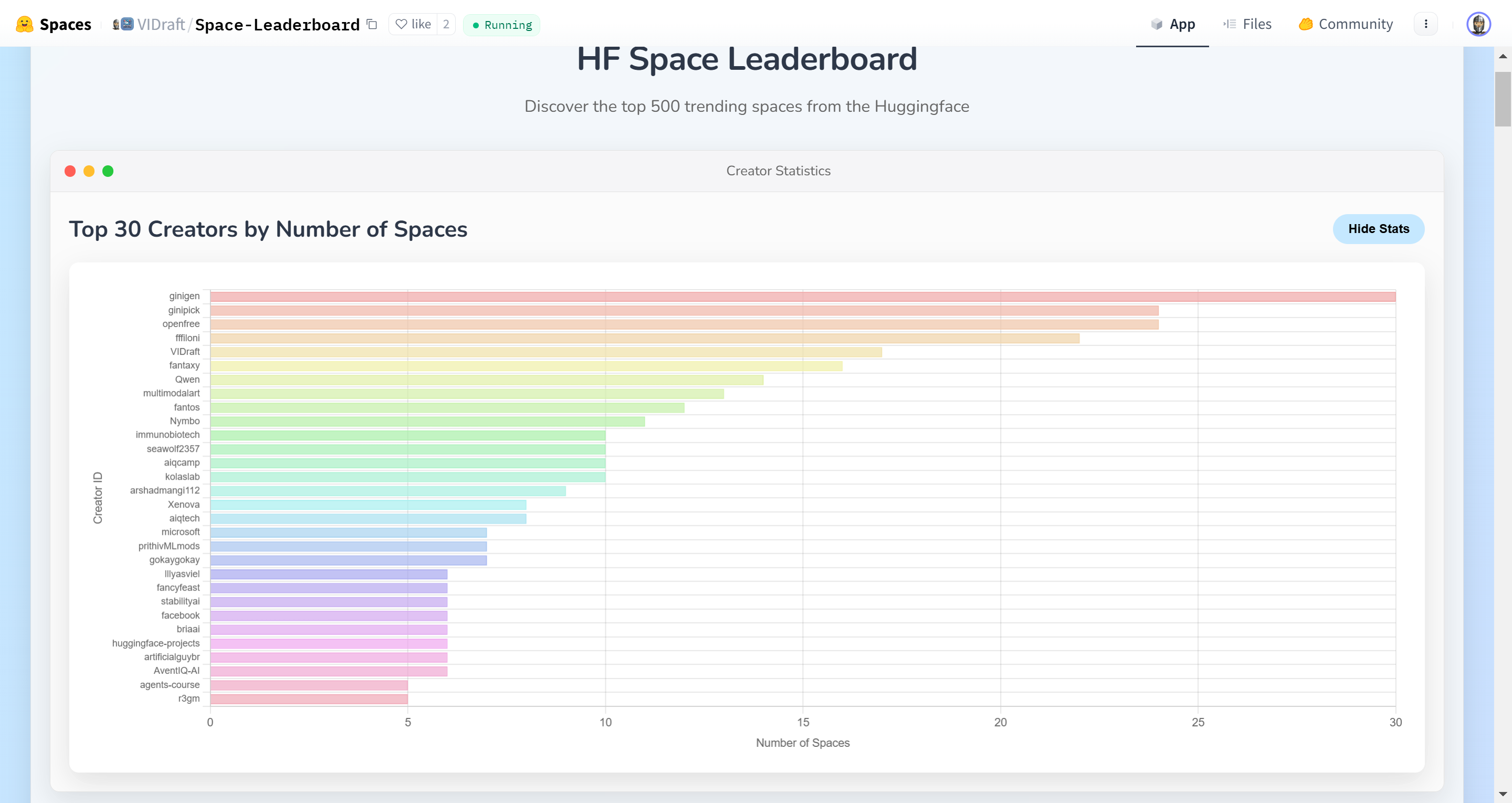The height and width of the screenshot is (803, 1512).
Task: Click the Qwen bar in chart
Action: point(487,380)
